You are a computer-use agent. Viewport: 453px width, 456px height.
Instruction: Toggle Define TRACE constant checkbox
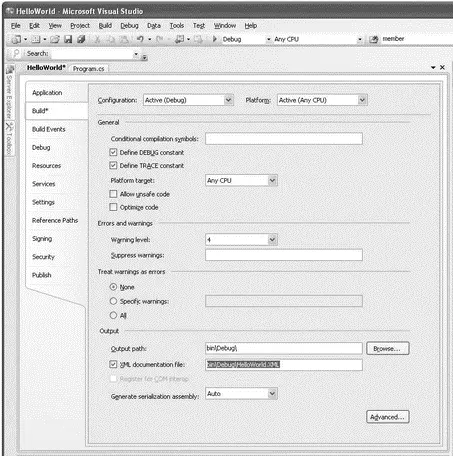tap(113, 165)
